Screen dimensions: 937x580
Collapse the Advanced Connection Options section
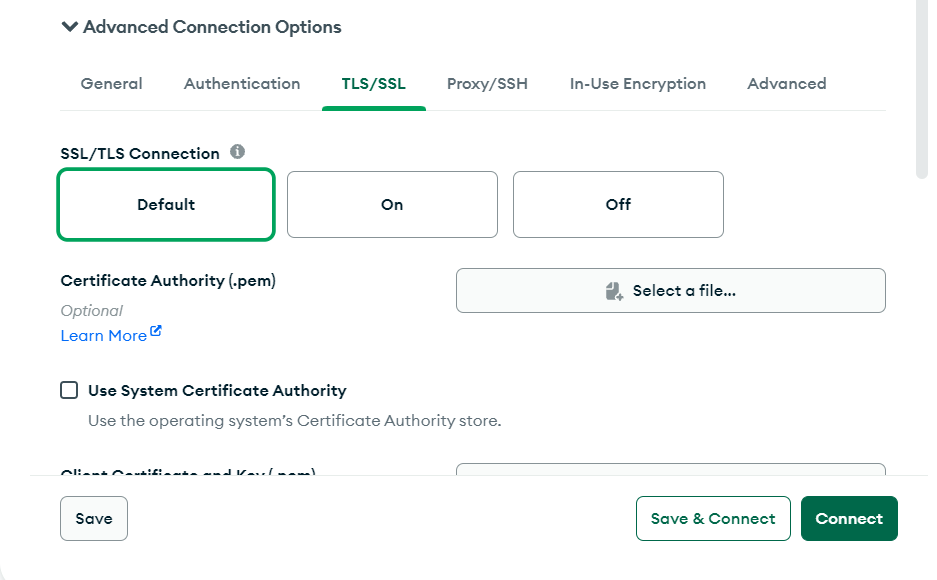pos(70,27)
